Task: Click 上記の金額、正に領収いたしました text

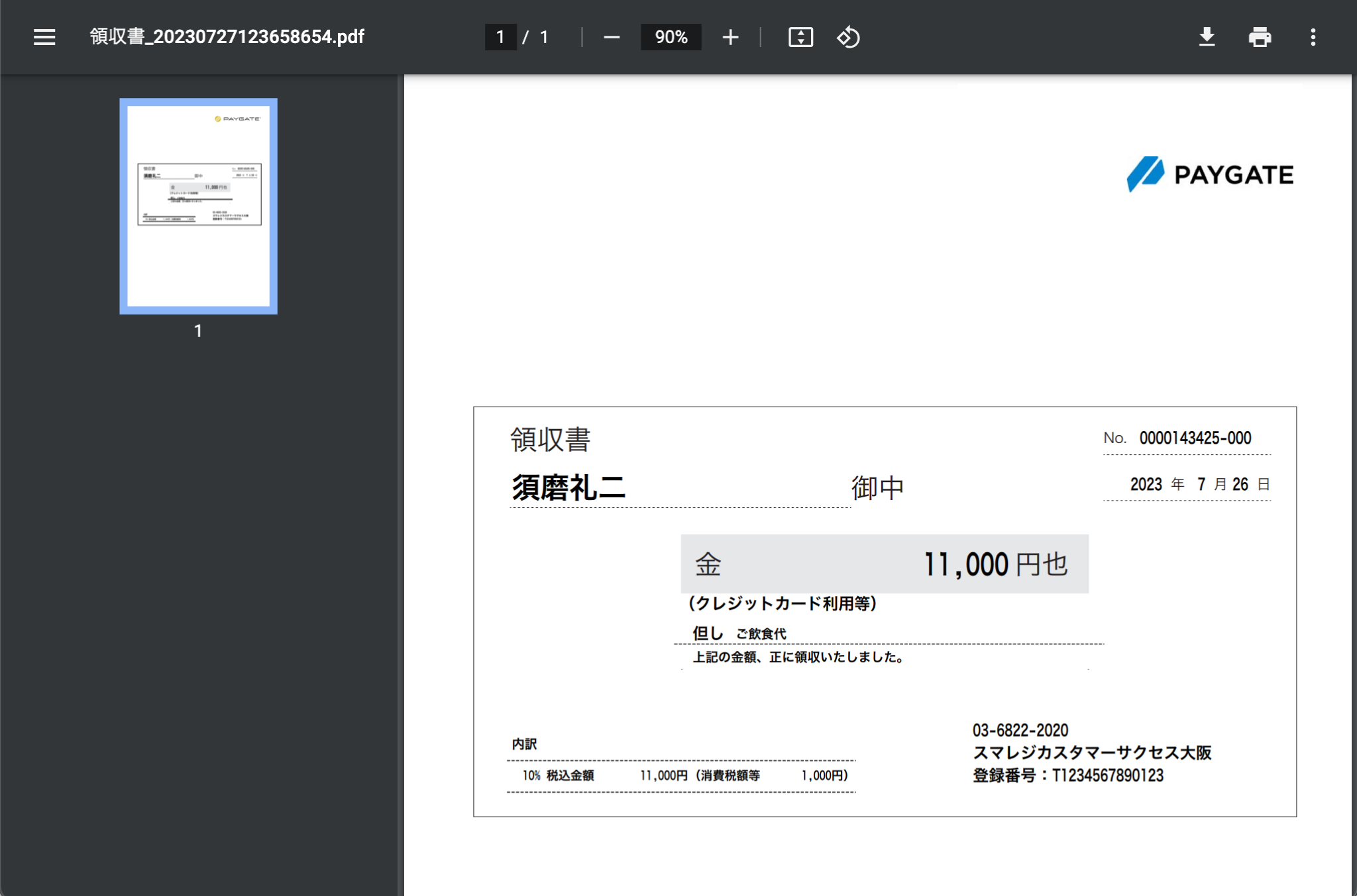Action: click(798, 657)
